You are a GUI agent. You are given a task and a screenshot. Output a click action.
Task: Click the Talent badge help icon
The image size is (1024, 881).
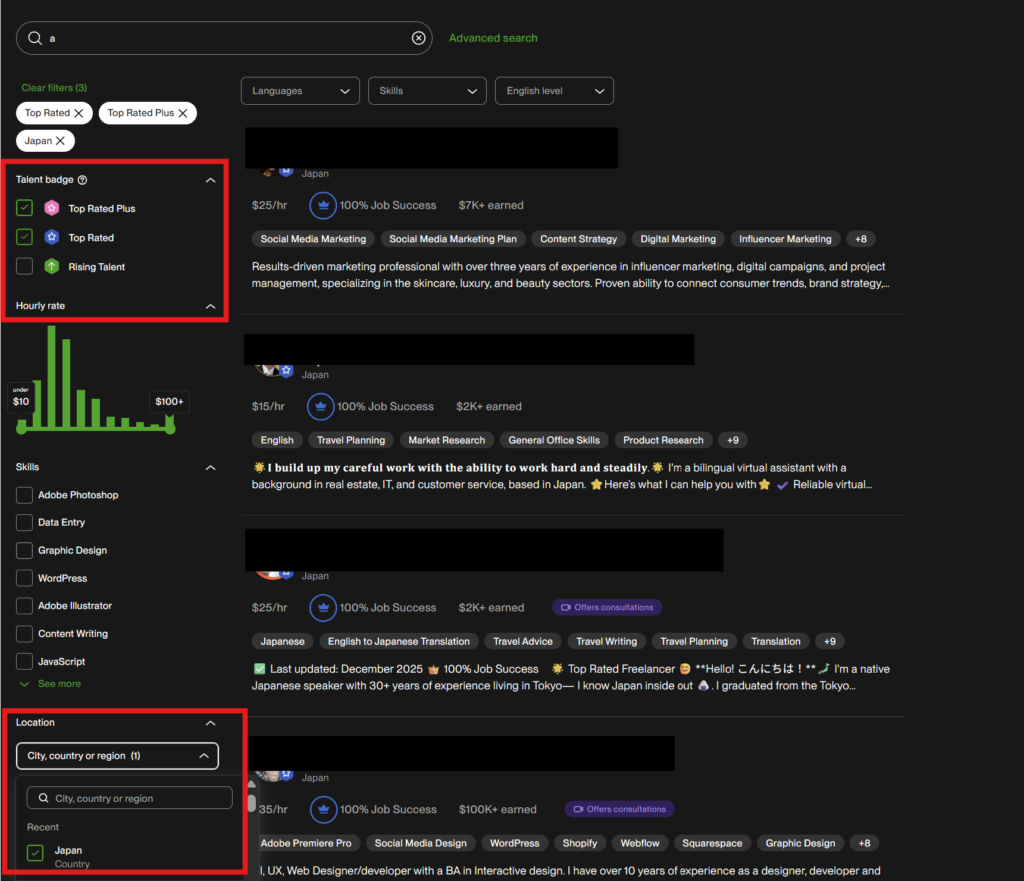[82, 180]
